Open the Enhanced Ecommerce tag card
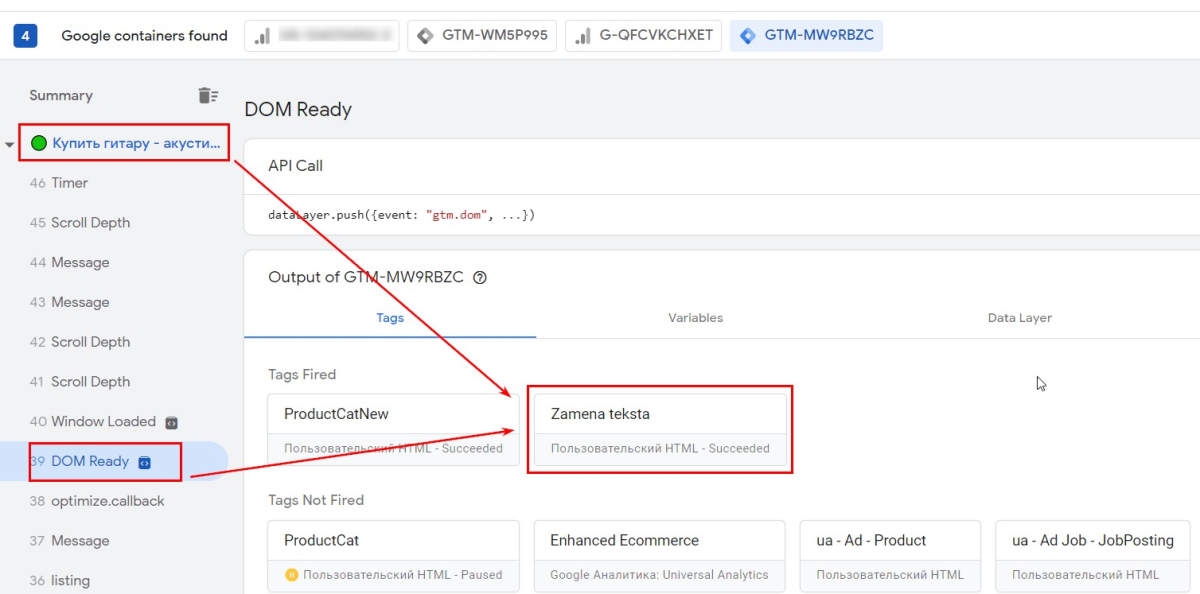 [x=660, y=556]
